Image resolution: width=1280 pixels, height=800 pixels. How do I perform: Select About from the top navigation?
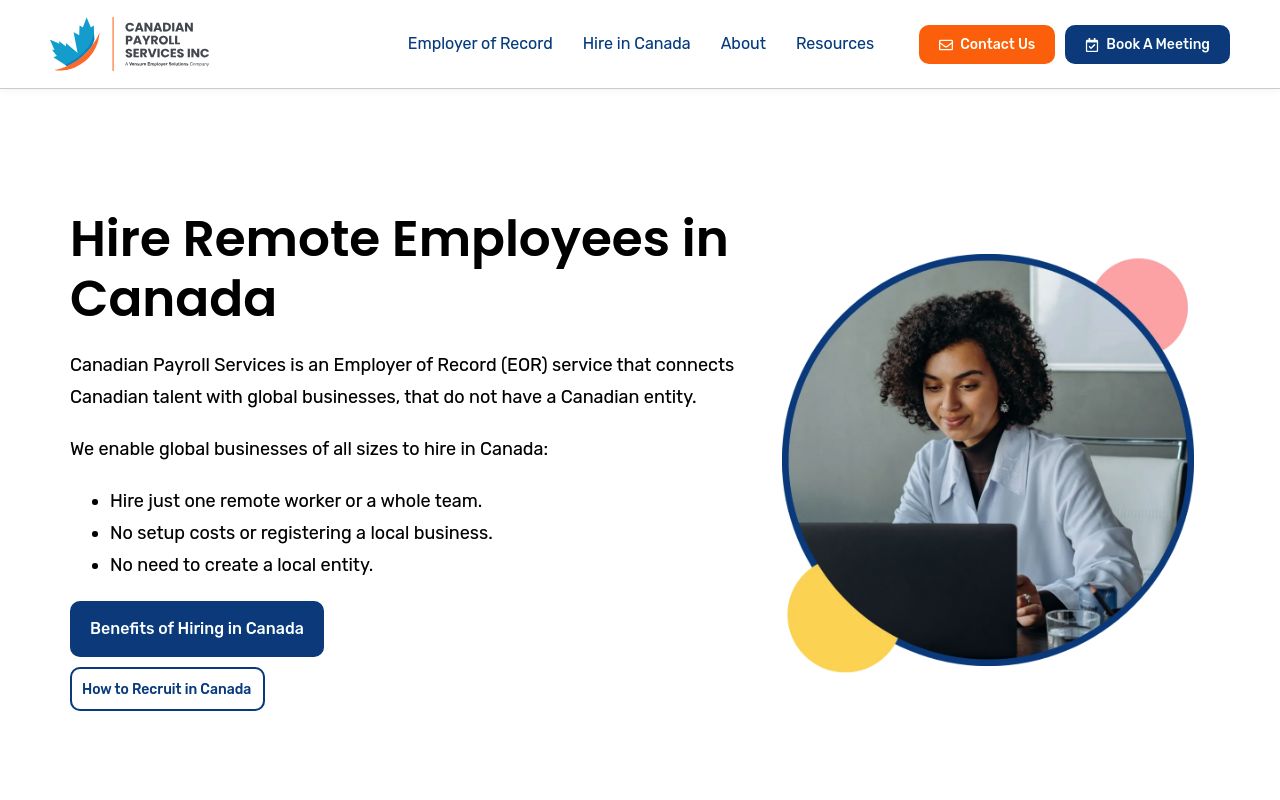(x=743, y=44)
